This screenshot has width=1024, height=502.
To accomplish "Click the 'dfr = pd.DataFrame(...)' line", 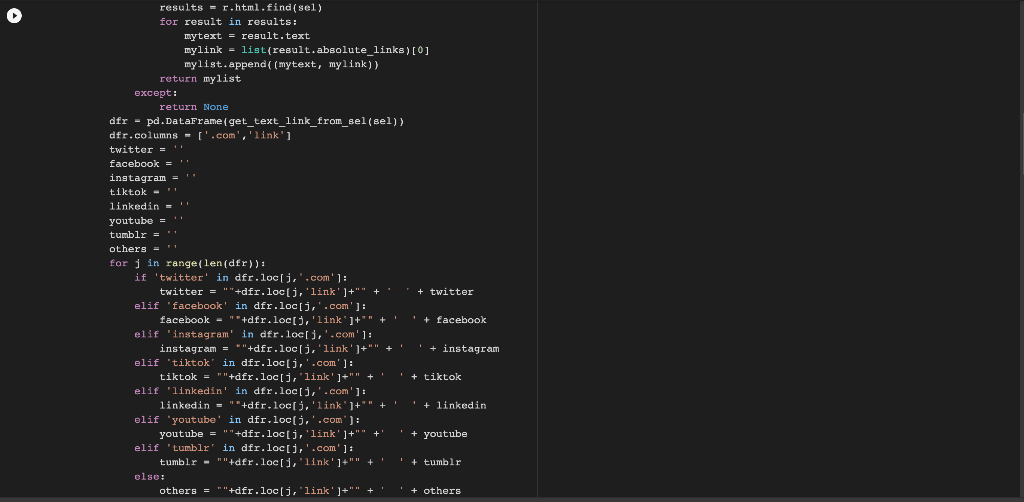I will tap(257, 121).
